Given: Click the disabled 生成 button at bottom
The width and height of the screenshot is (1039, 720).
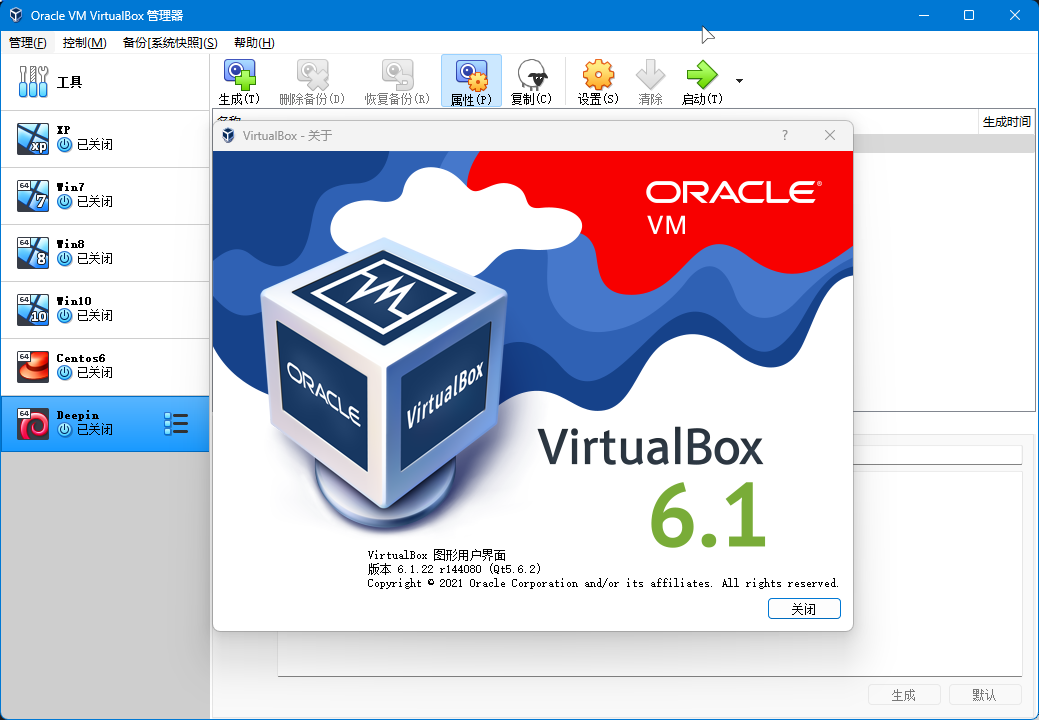Looking at the screenshot, I should 904,695.
